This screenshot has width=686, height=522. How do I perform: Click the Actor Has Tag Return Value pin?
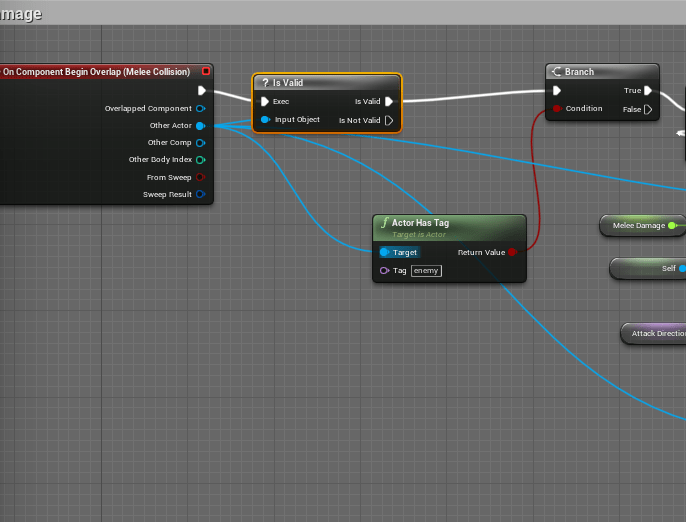[x=512, y=252]
